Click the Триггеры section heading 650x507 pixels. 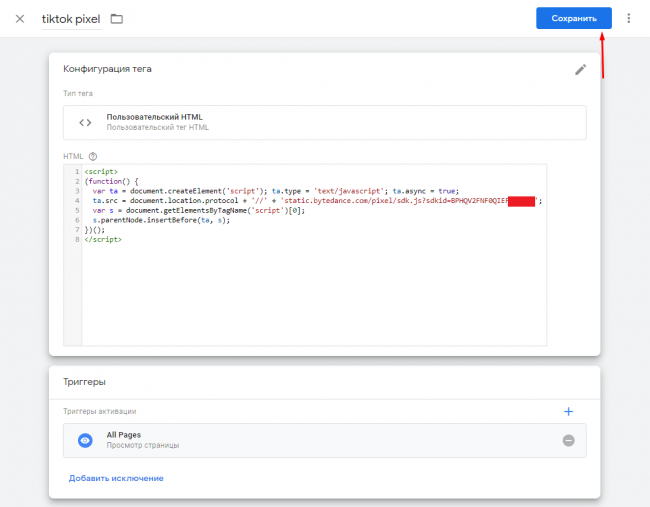coord(84,382)
